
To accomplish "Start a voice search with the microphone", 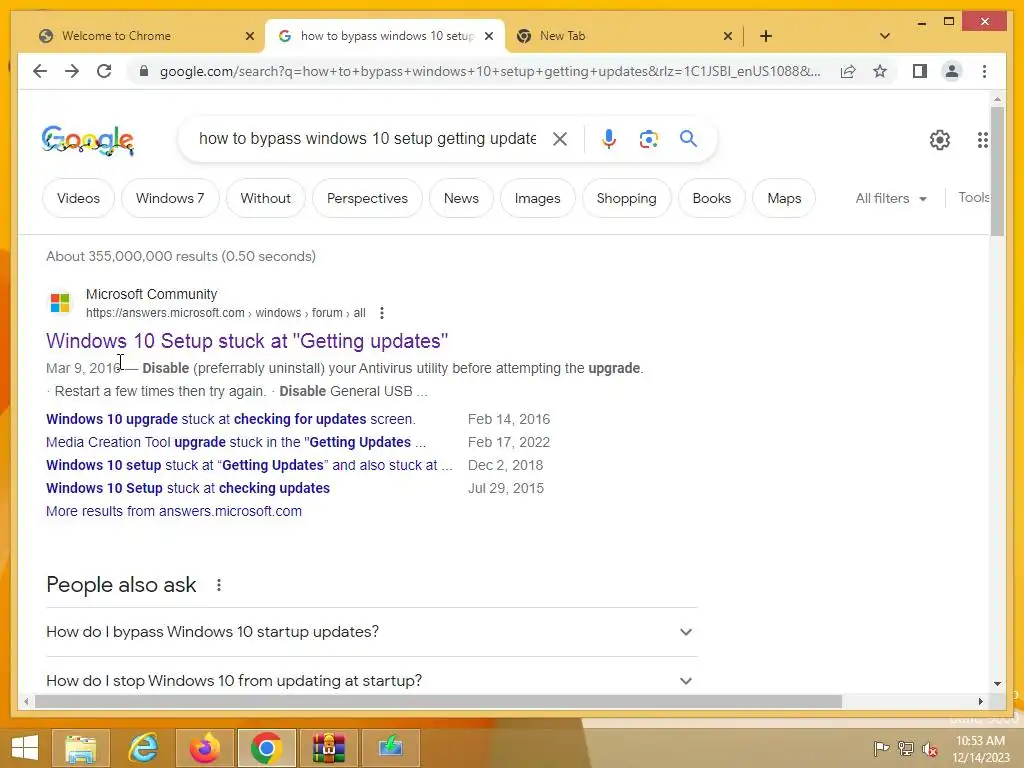I will [x=609, y=139].
